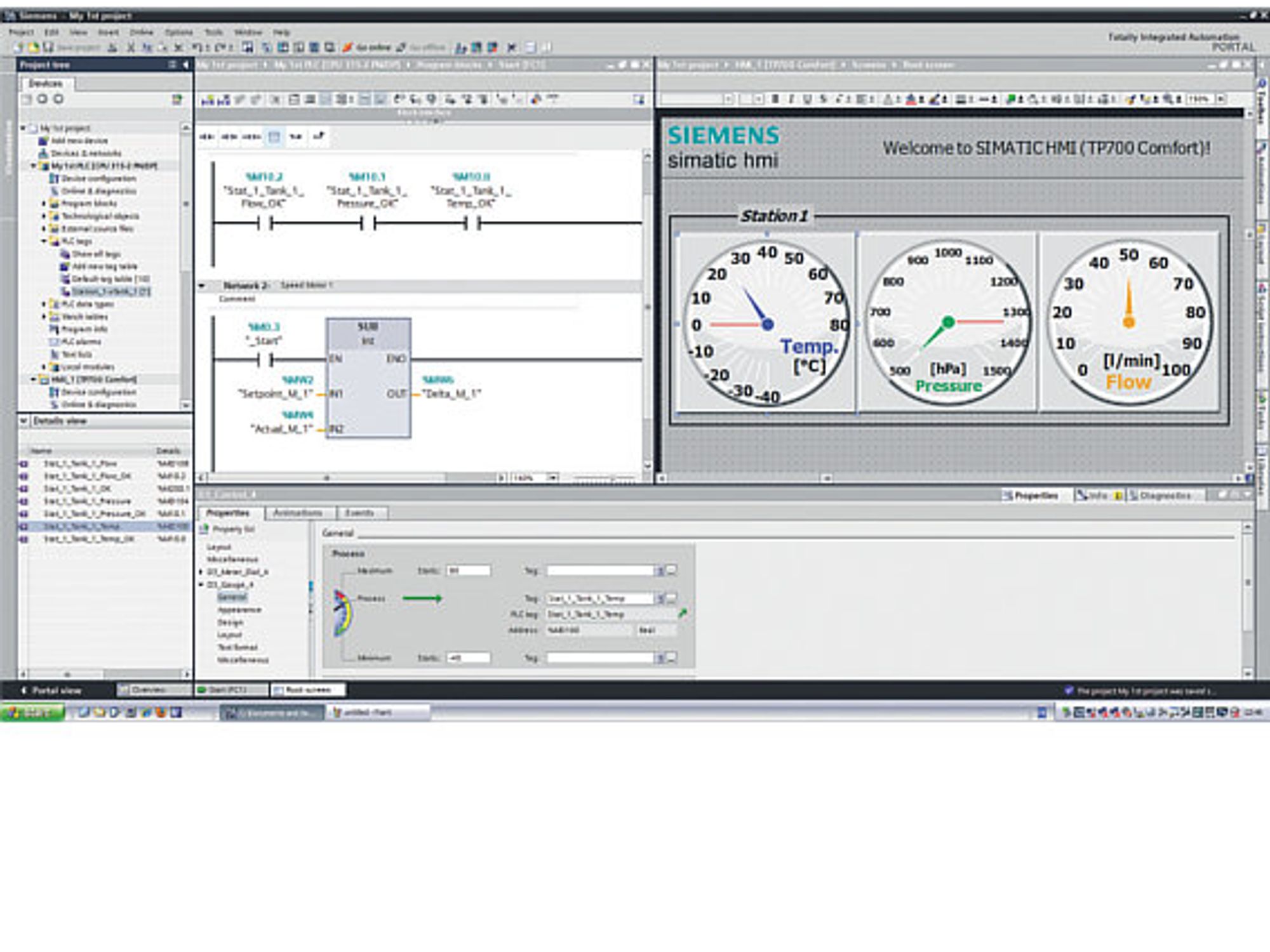Switch to Portal view
This screenshot has width=1270, height=952.
(51, 690)
